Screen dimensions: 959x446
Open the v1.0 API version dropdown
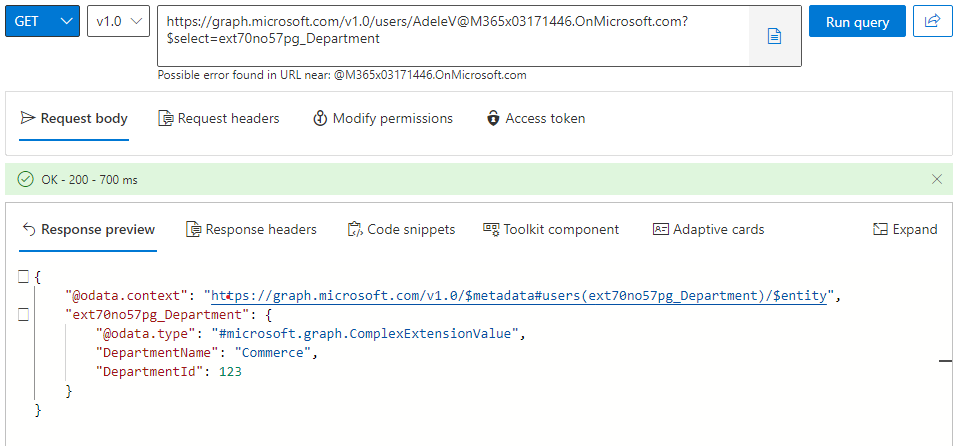point(119,21)
